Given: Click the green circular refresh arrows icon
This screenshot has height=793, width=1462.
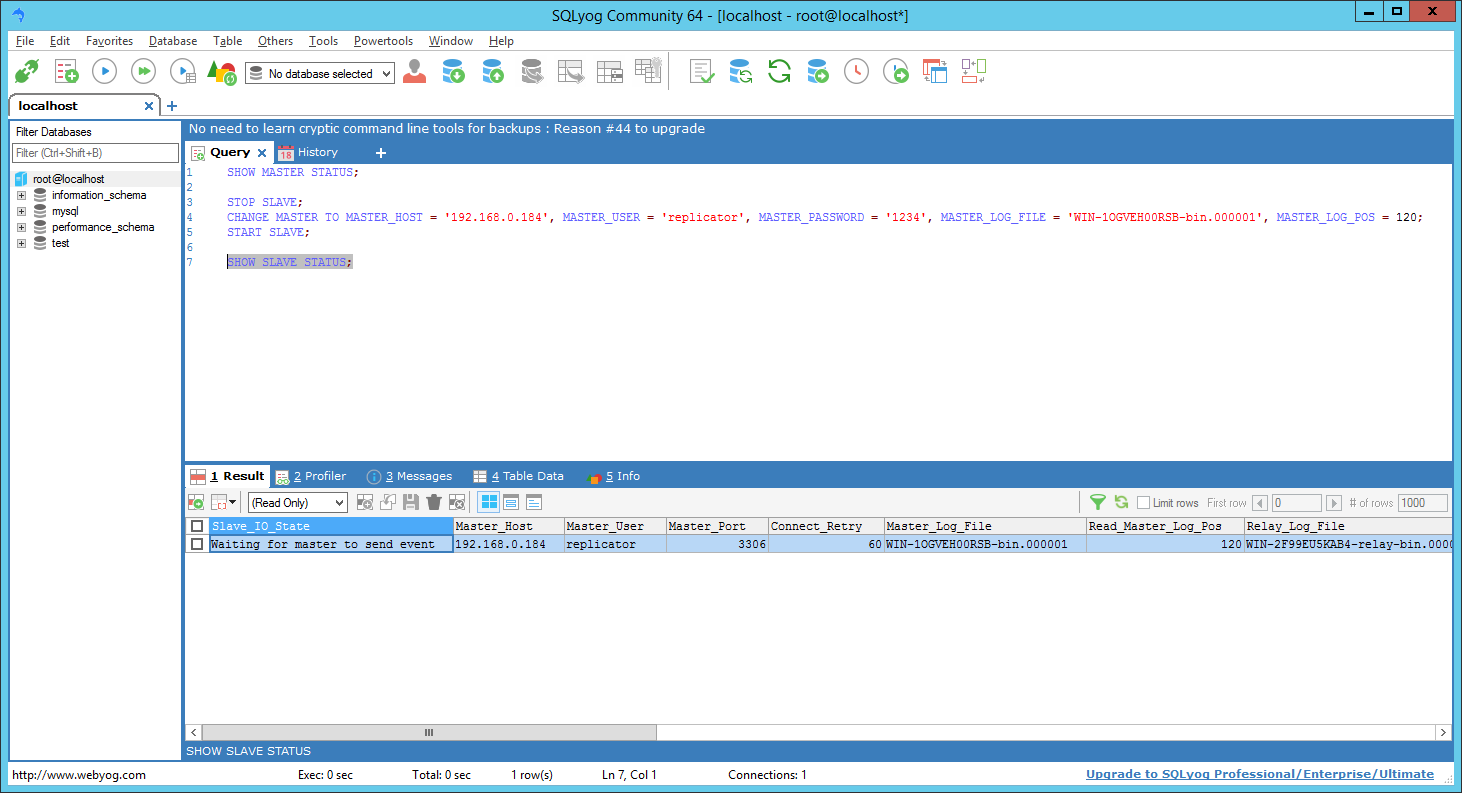Looking at the screenshot, I should coord(779,72).
